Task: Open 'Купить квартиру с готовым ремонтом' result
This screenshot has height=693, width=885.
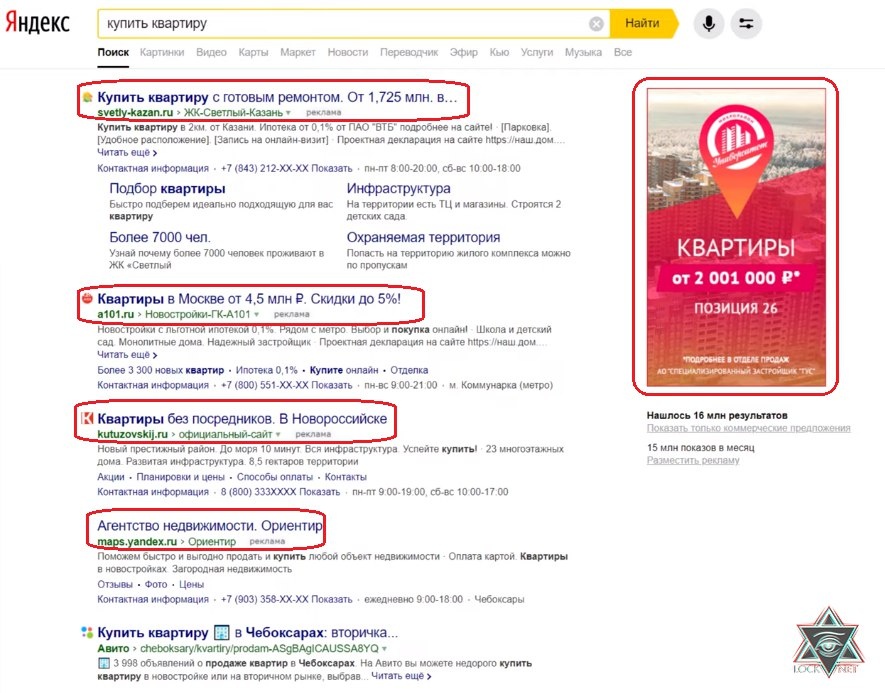Action: (x=277, y=97)
